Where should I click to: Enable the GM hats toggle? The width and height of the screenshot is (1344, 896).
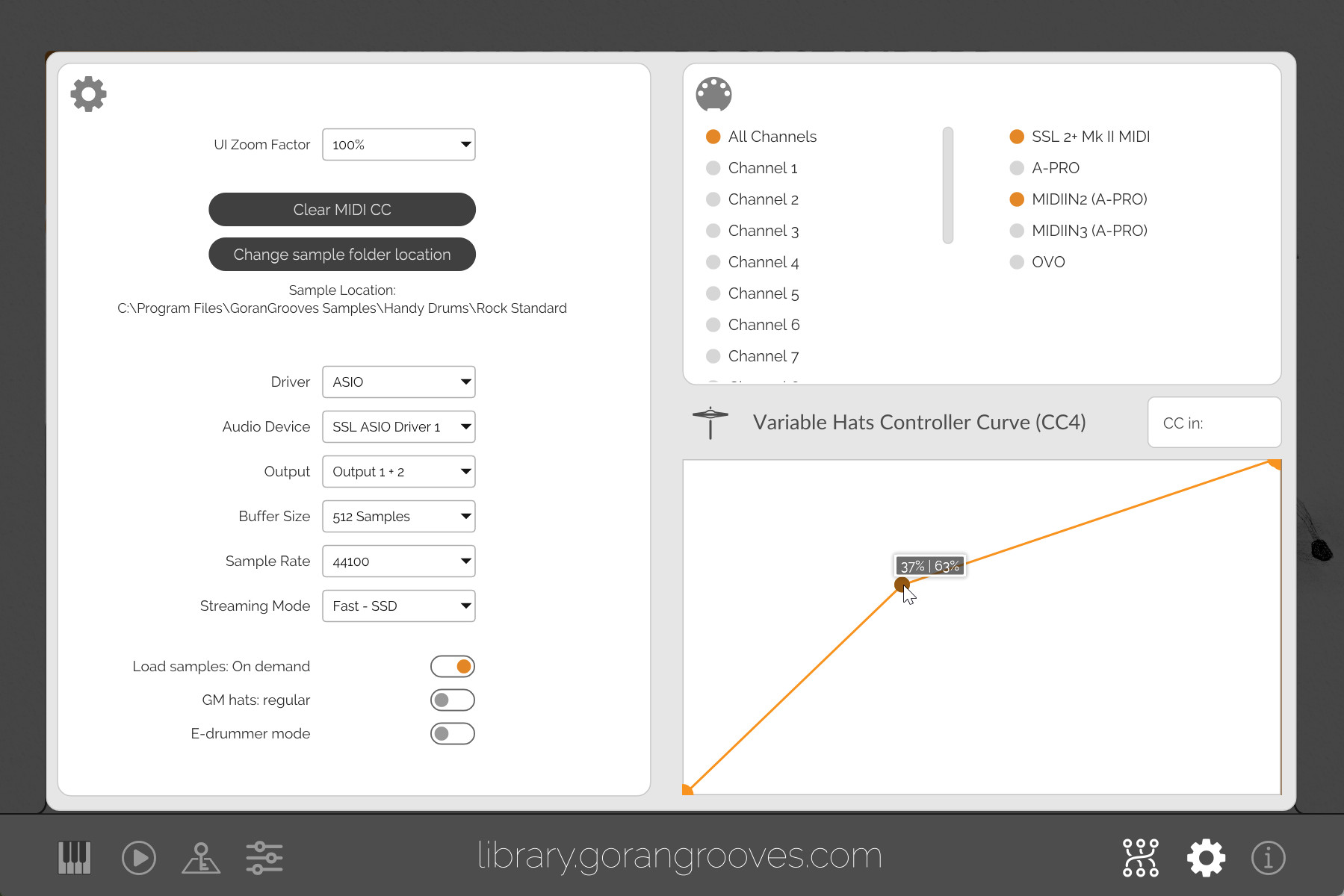[x=453, y=700]
